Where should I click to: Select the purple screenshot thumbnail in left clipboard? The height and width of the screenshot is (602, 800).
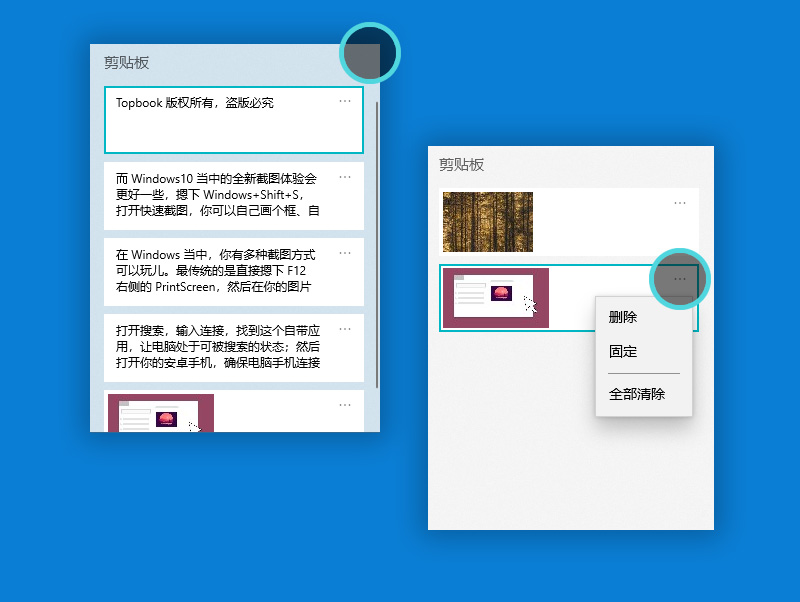[161, 413]
